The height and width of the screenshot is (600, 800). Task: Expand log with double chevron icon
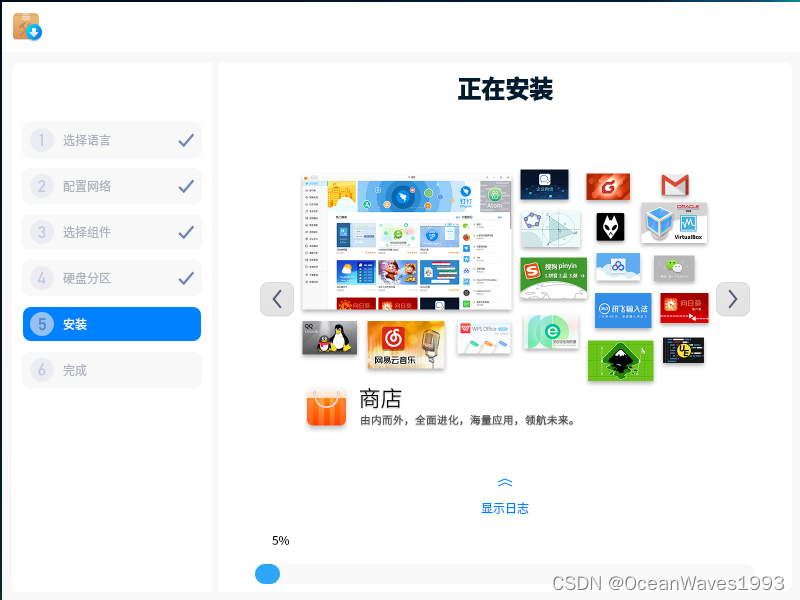(505, 483)
